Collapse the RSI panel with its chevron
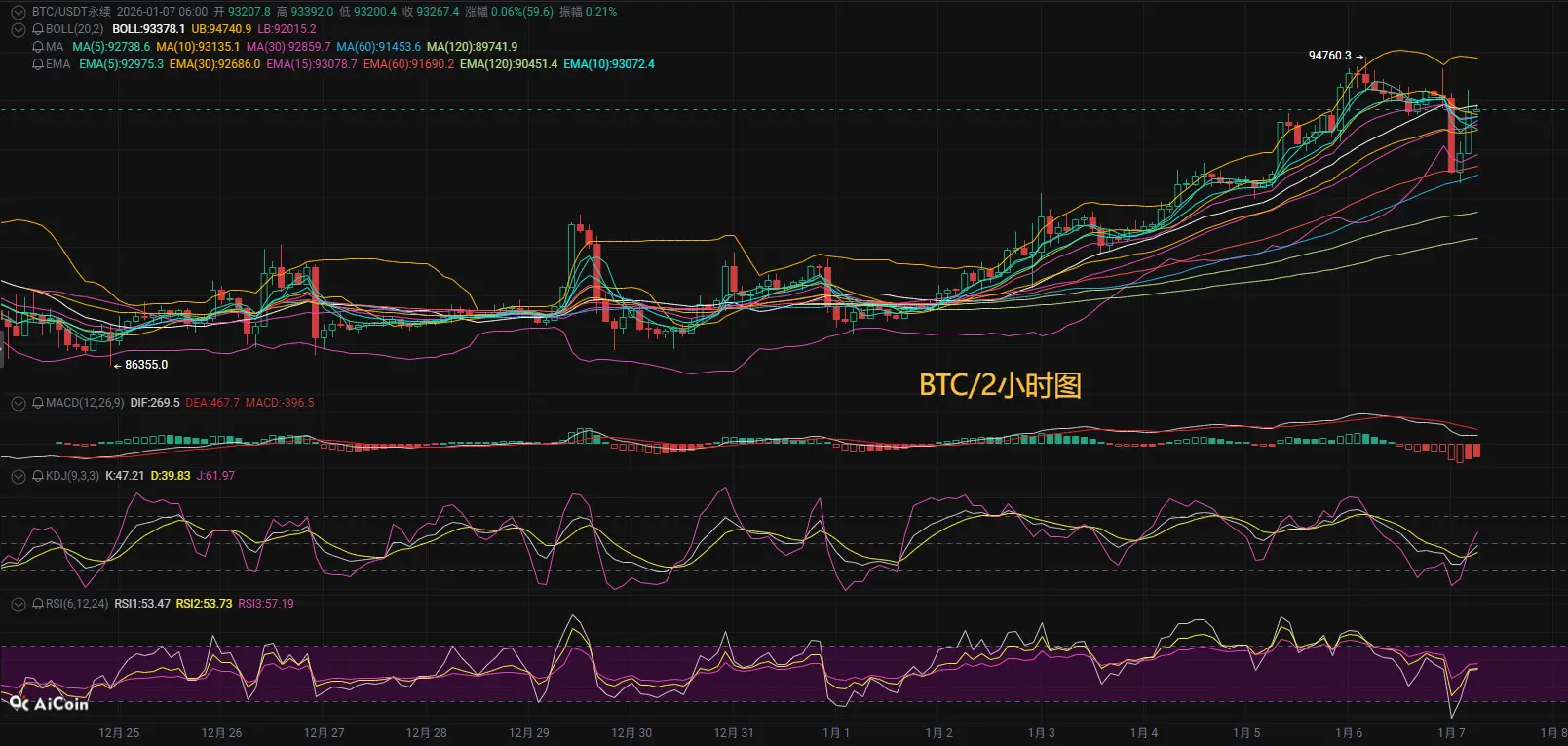The height and width of the screenshot is (746, 1568). [x=18, y=604]
